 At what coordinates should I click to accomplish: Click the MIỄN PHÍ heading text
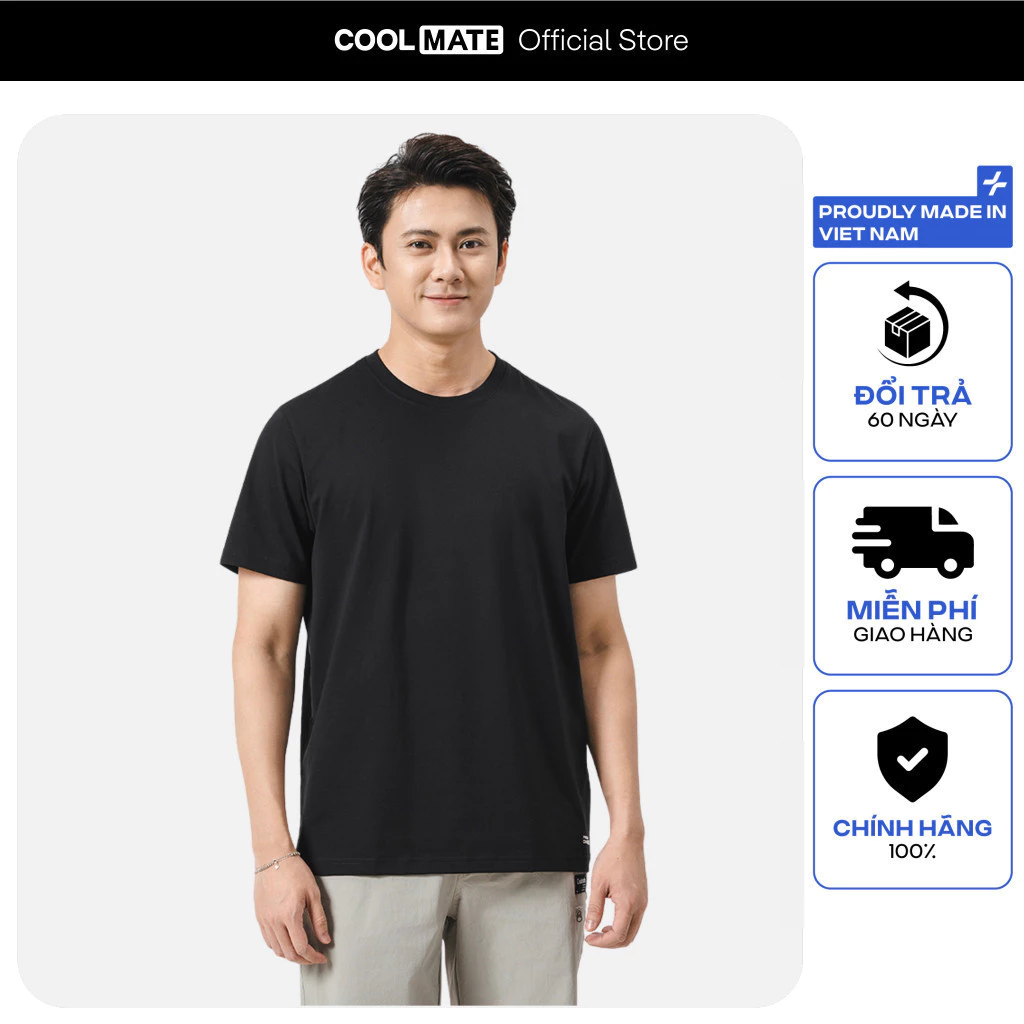click(912, 609)
